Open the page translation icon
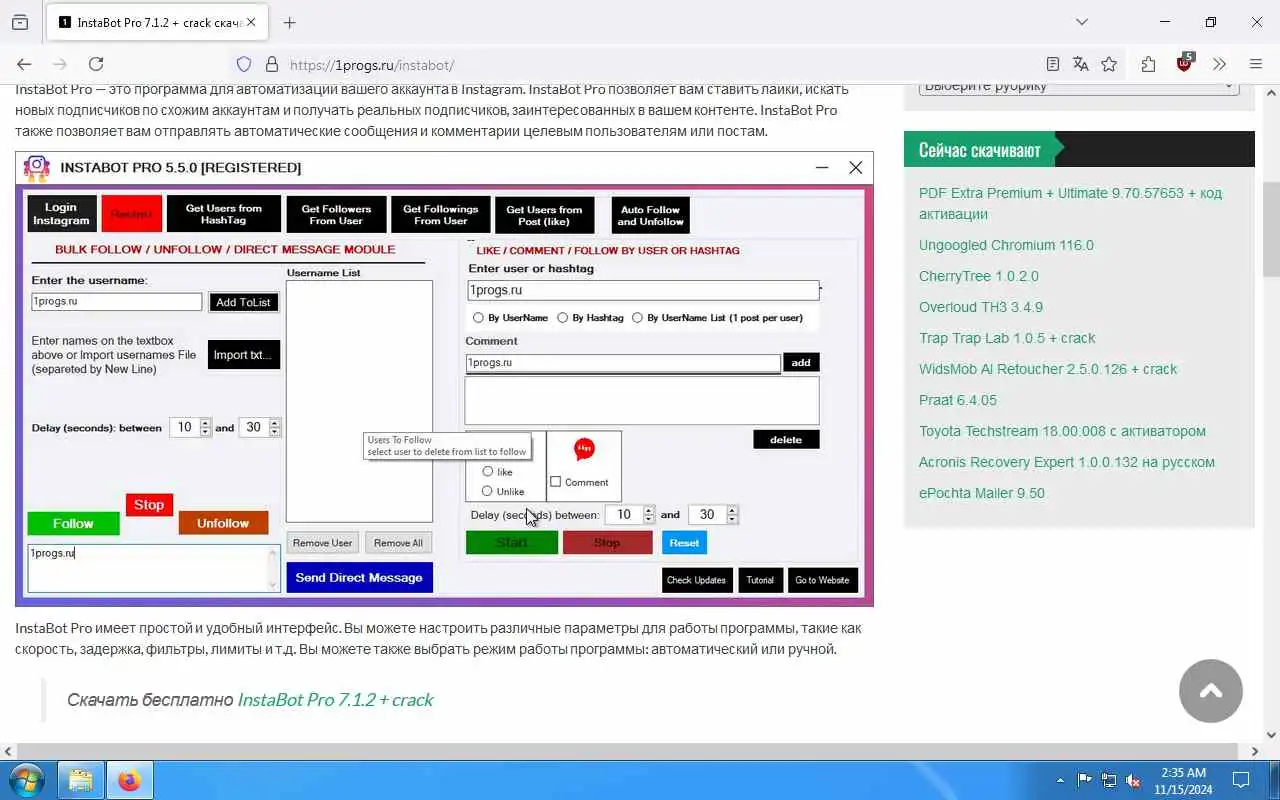The image size is (1280, 800). 1081,64
